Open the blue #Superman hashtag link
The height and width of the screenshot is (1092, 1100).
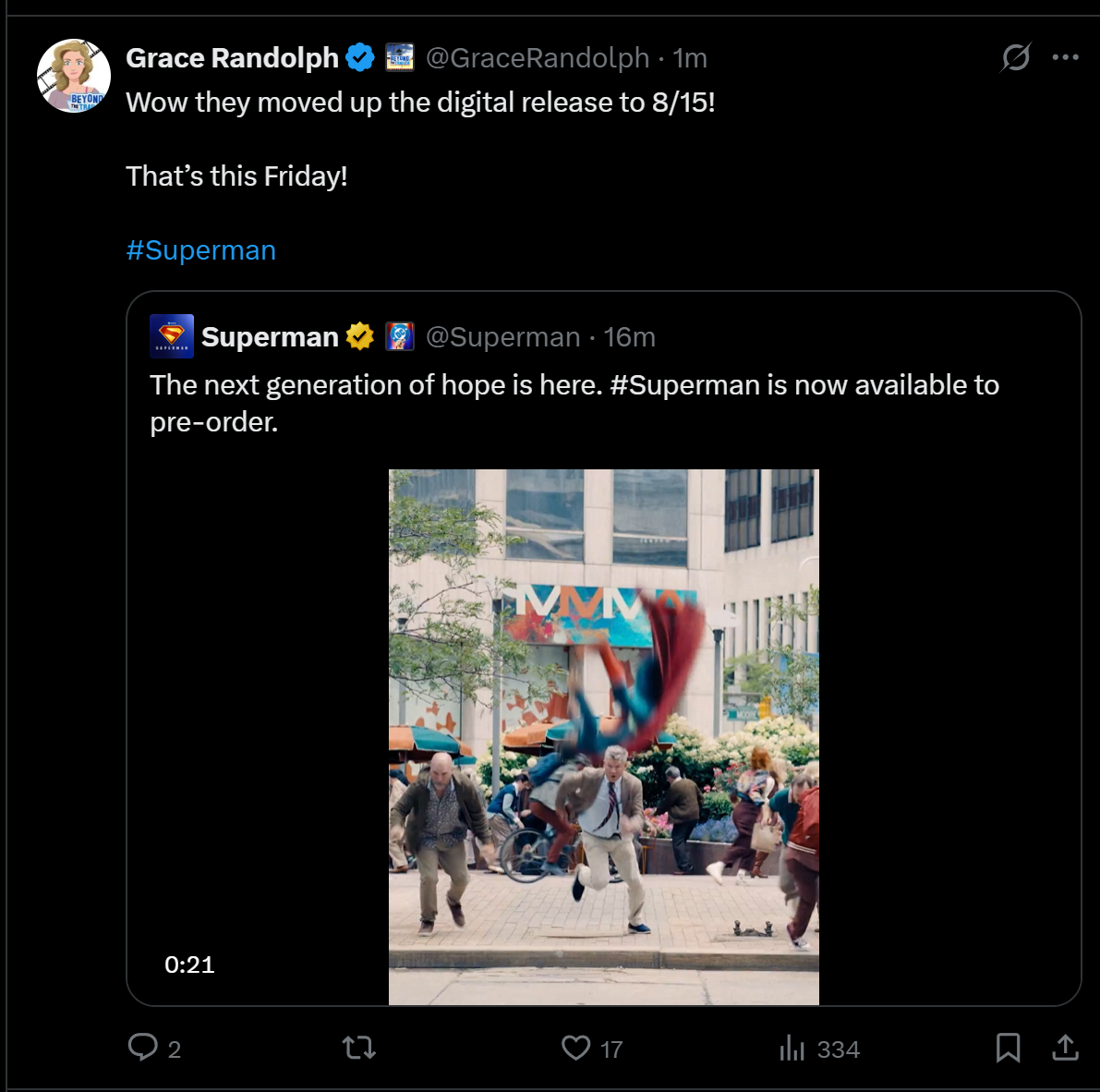coord(201,250)
